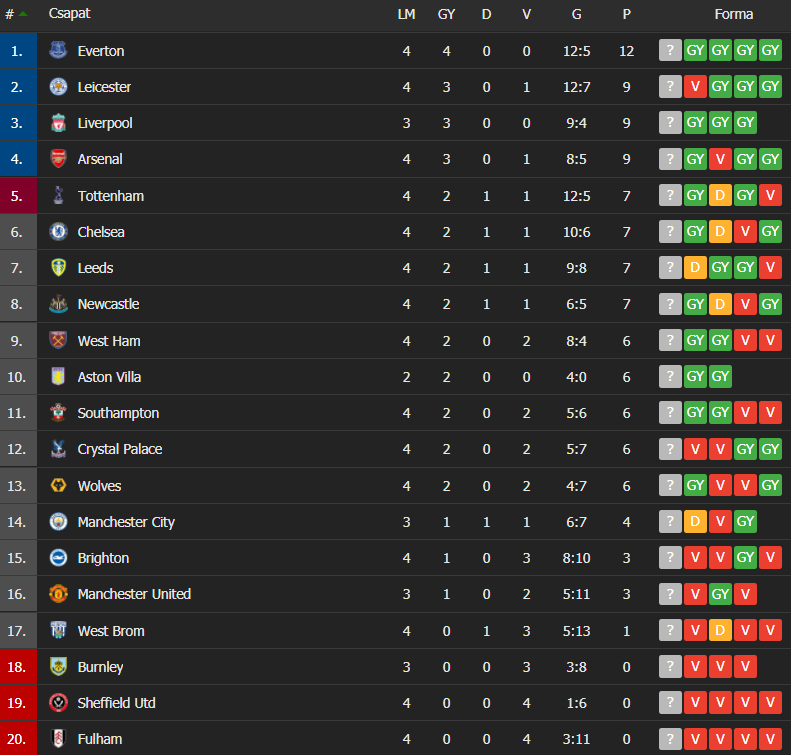This screenshot has height=755, width=791.
Task: Select the LM column header
Action: 407,14
